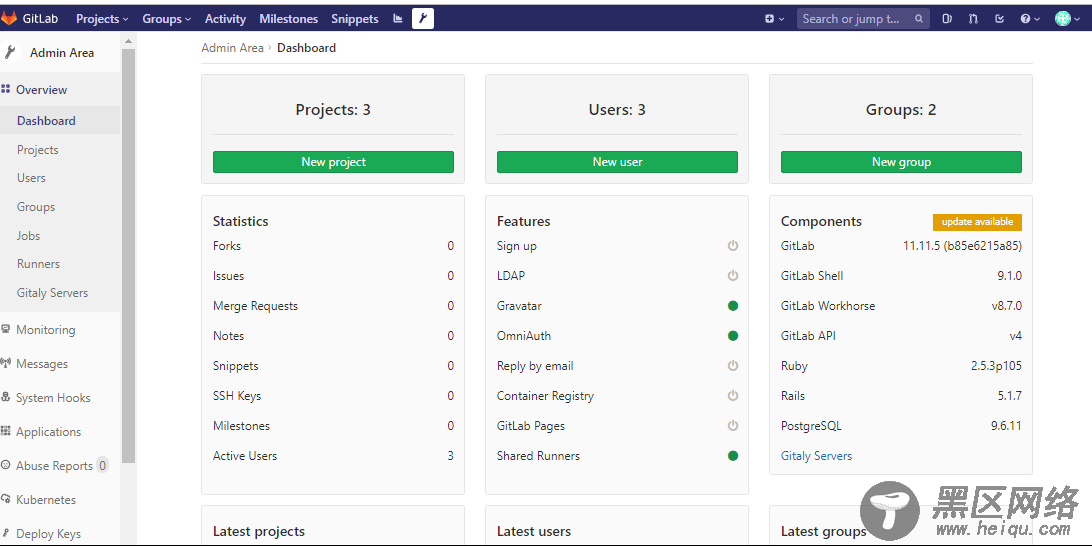The width and height of the screenshot is (1092, 546).
Task: Click the Active Users statistic row
Action: [x=334, y=455]
